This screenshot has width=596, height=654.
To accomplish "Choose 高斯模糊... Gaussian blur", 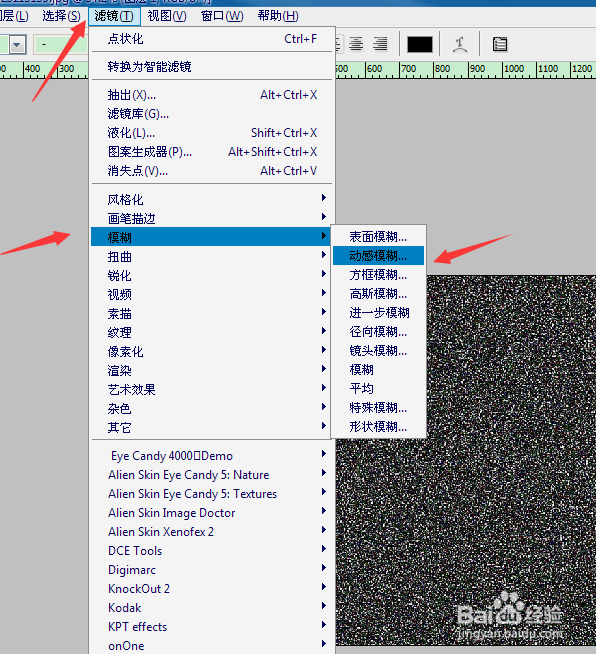I will [378, 294].
